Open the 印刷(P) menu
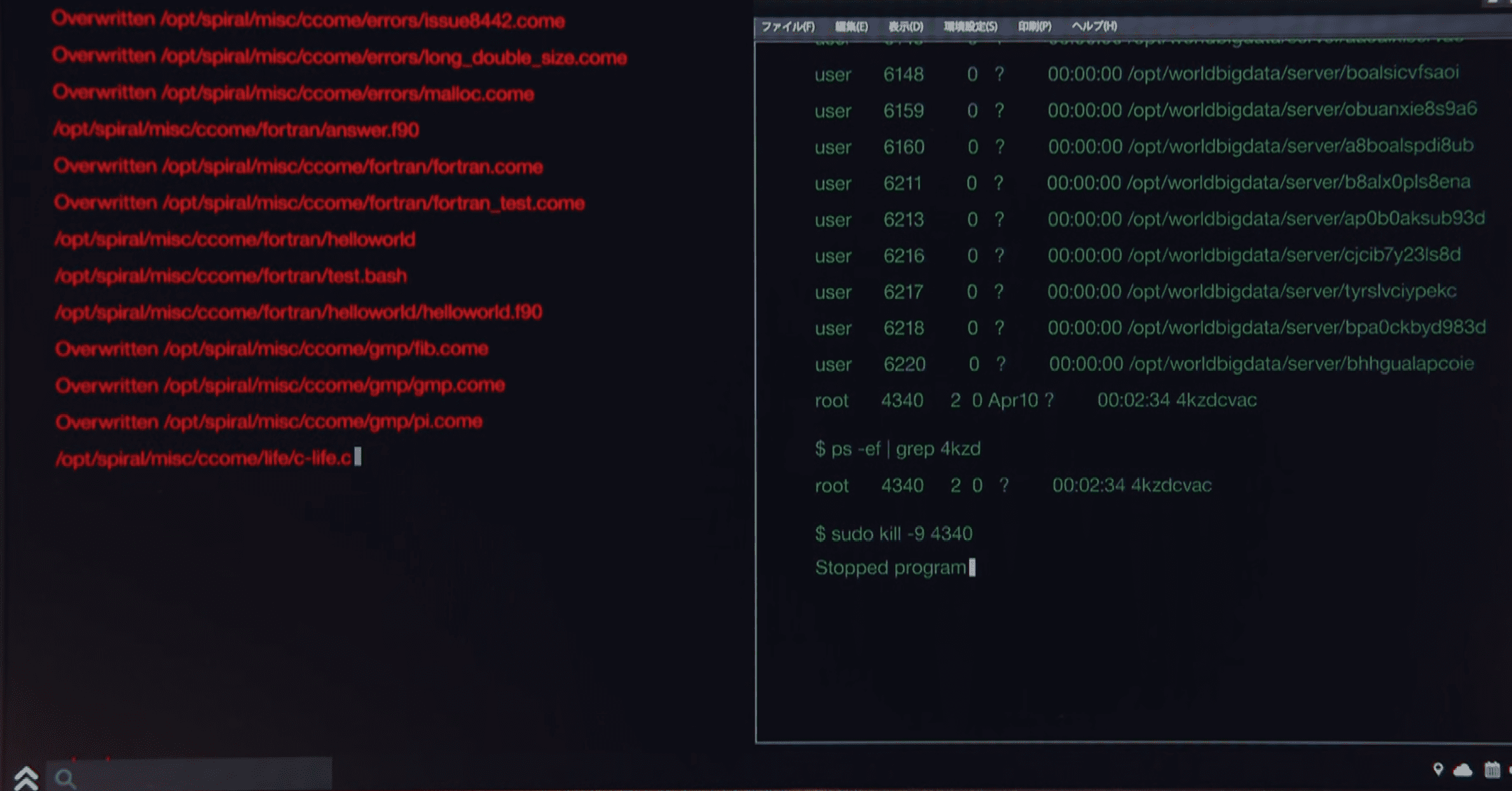Screen dimensions: 1512x791 (1034, 27)
